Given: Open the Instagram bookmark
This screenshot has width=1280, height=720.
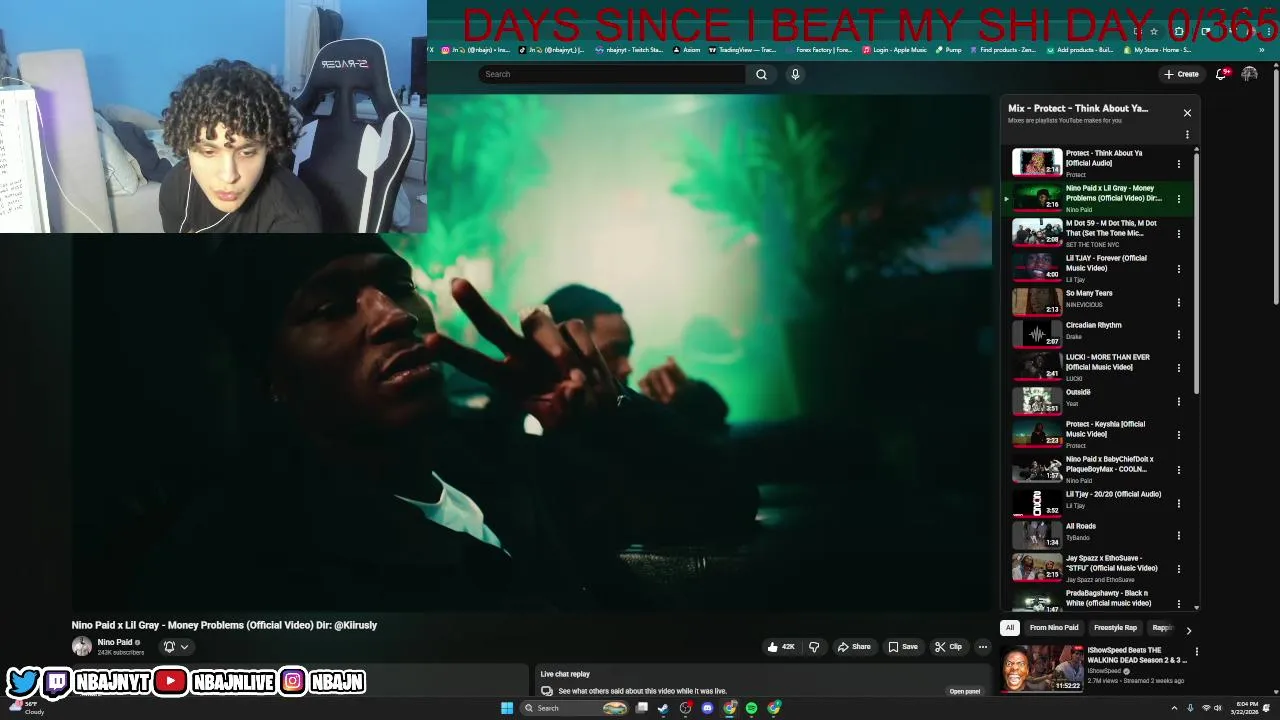Looking at the screenshot, I should coord(476,50).
